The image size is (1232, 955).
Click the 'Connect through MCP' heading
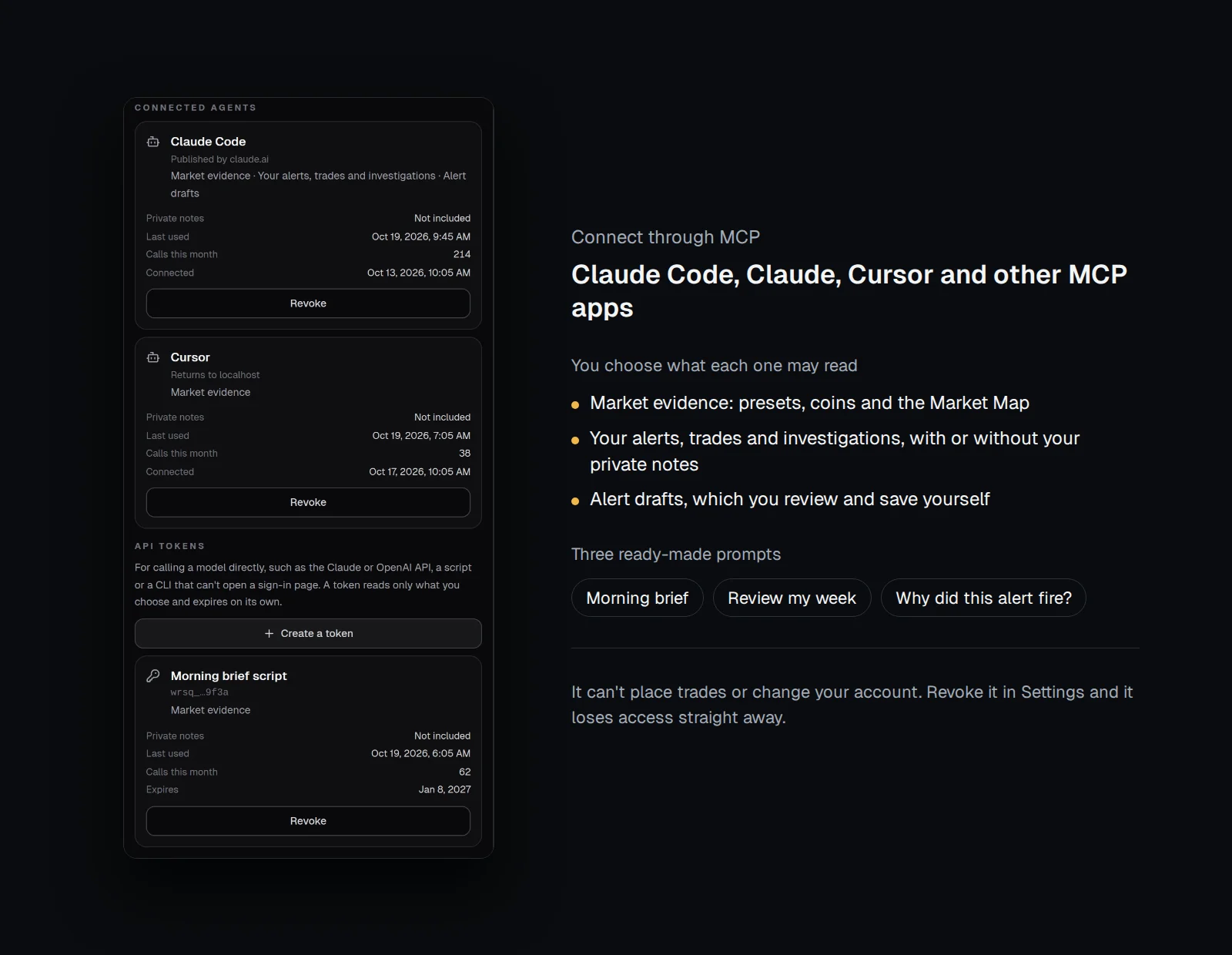click(x=665, y=237)
